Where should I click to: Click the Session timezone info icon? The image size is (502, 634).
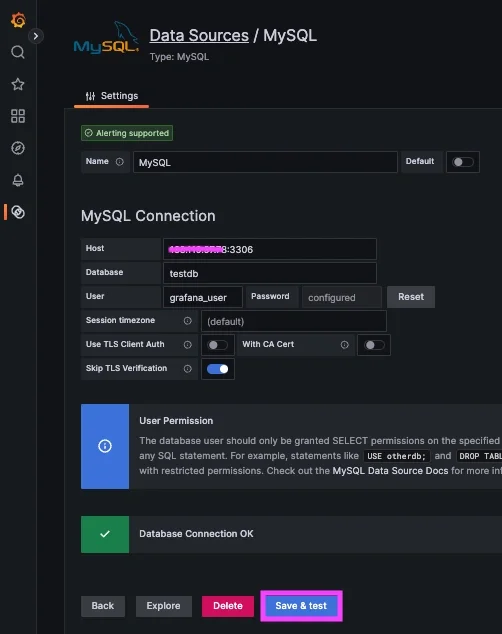(188, 321)
